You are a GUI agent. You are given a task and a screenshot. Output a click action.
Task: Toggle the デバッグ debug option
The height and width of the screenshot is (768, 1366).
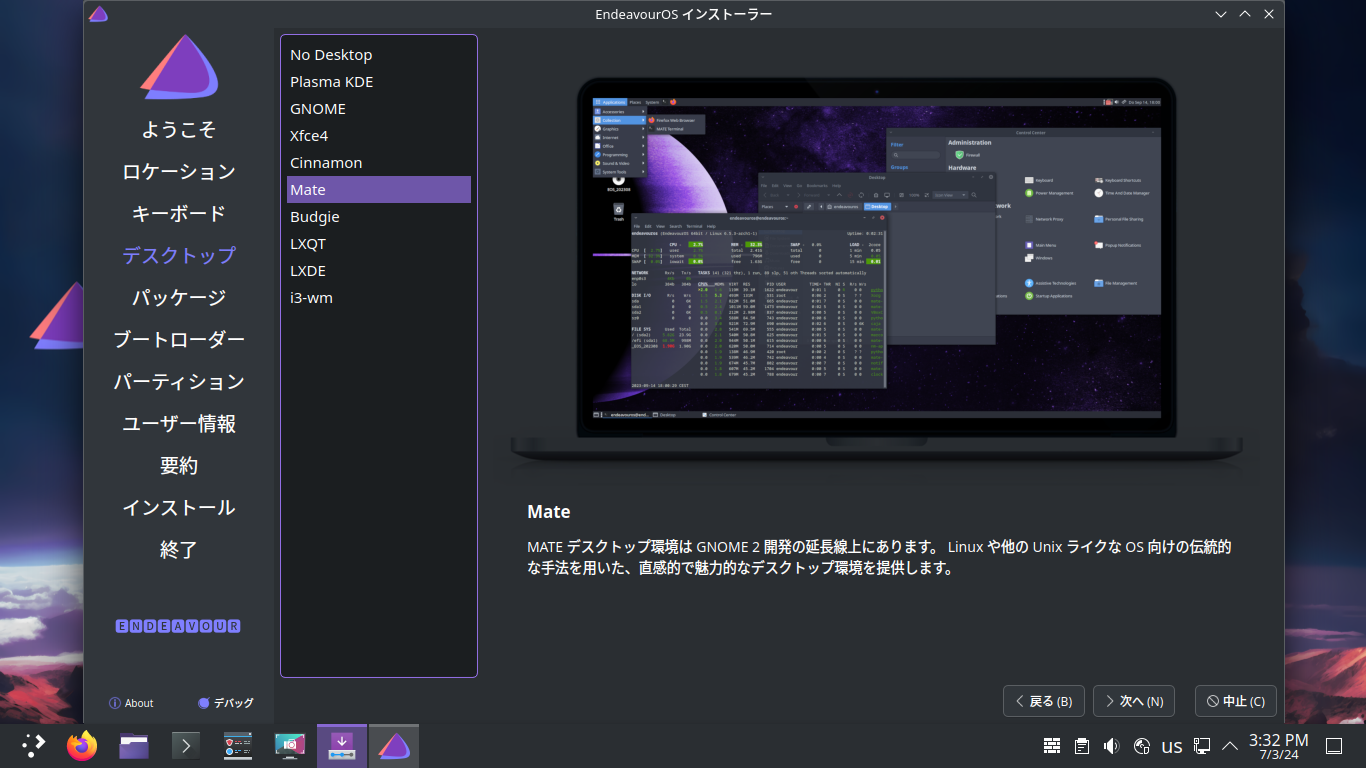226,703
